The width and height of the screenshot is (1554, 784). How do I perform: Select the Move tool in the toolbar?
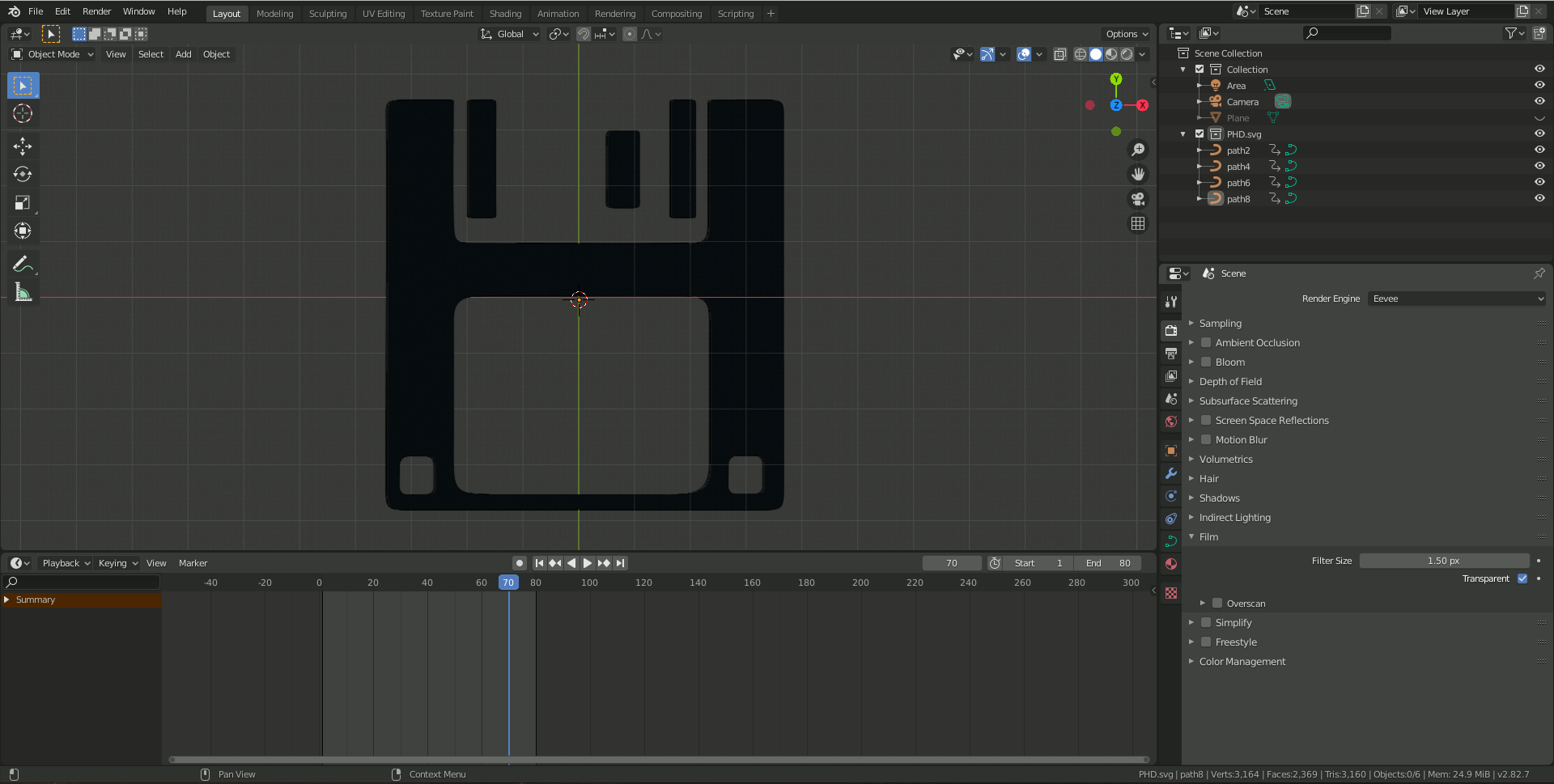[23, 146]
